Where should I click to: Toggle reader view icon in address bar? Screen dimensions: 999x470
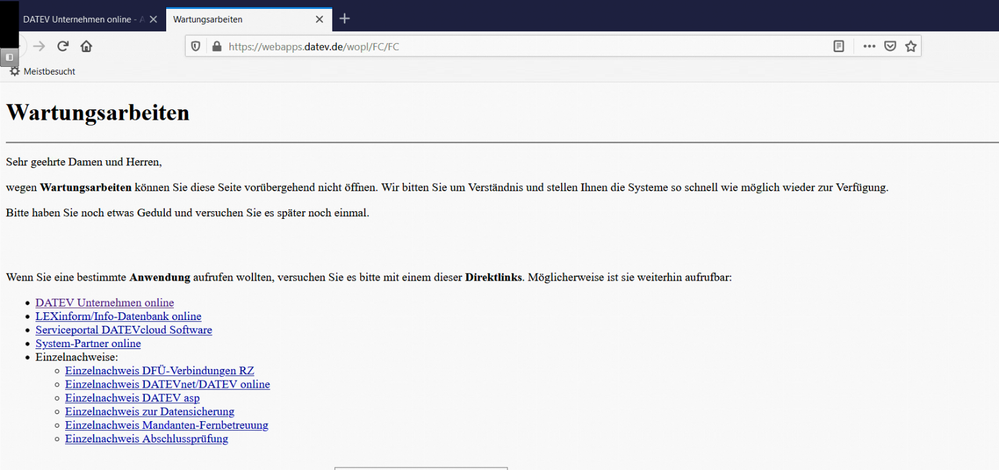[839, 46]
